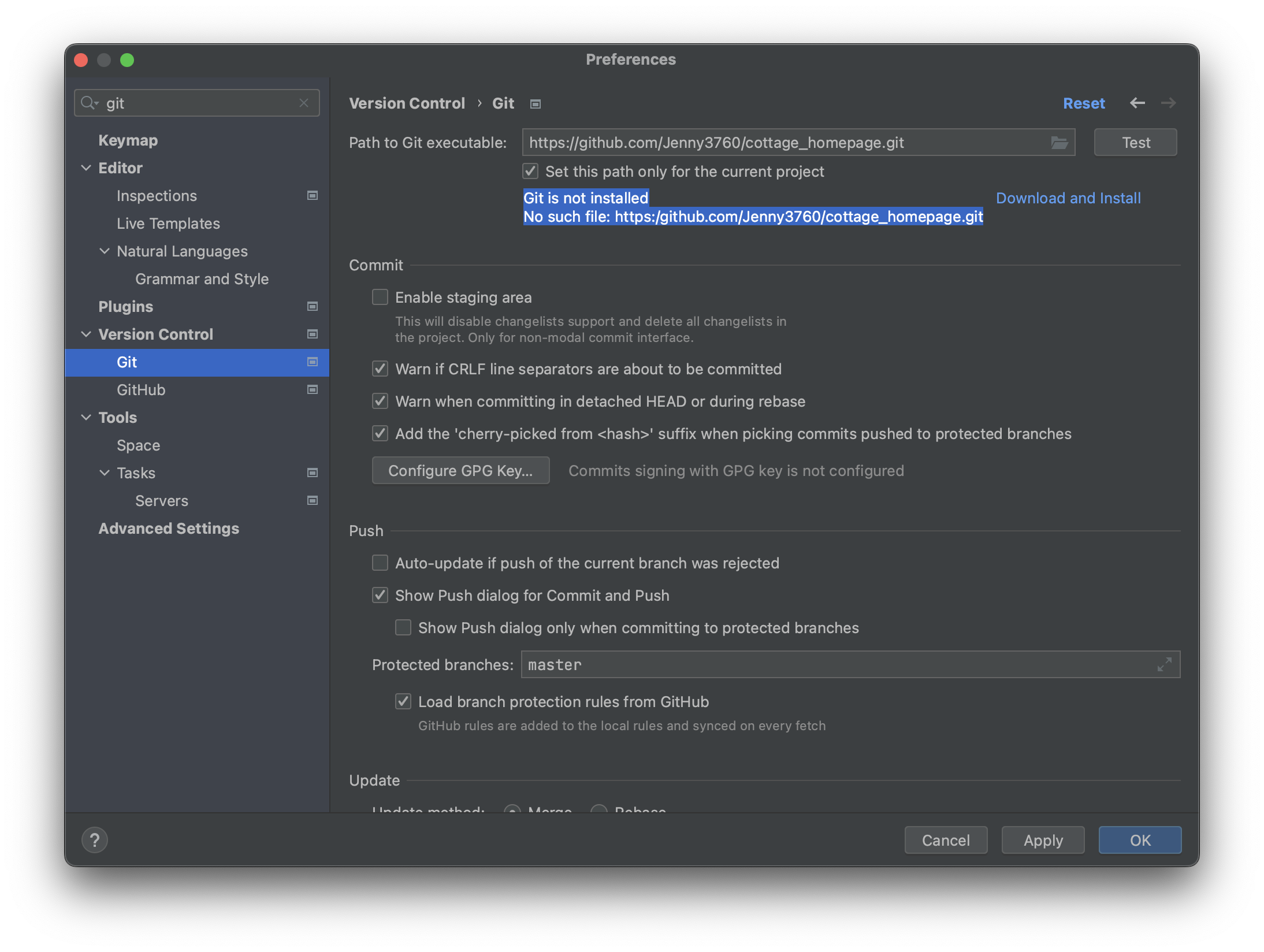This screenshot has height=952, width=1264.
Task: Go back with the left arrow
Action: tap(1137, 103)
